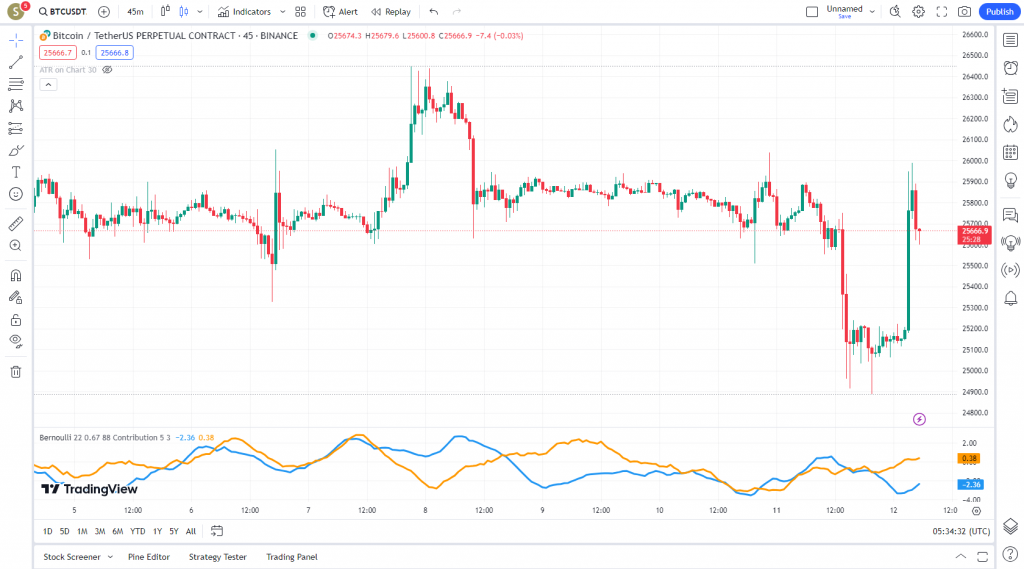Change the 45m chart interval

pyautogui.click(x=135, y=12)
